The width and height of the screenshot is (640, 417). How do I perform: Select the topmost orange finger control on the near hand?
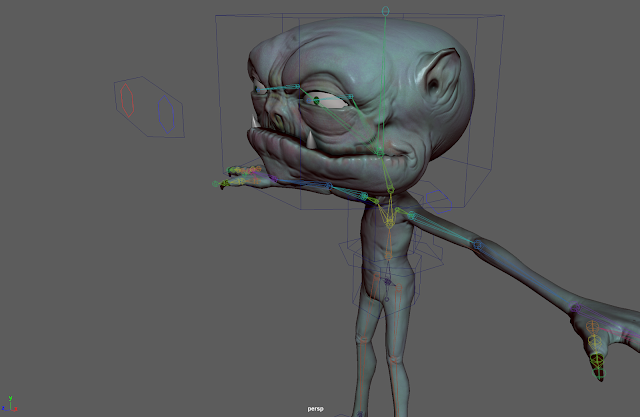pyautogui.click(x=593, y=326)
